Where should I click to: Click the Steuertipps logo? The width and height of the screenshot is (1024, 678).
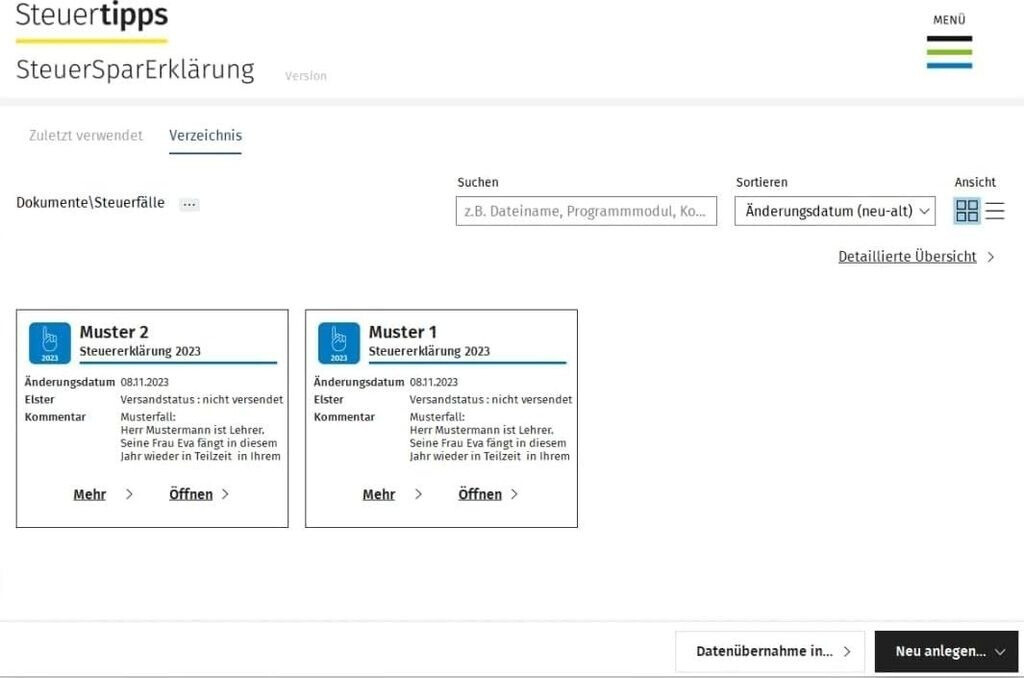tap(92, 19)
